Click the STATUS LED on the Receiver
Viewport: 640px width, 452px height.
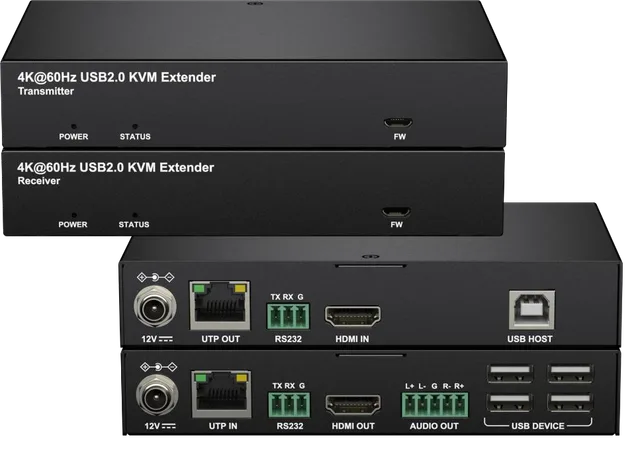point(135,215)
